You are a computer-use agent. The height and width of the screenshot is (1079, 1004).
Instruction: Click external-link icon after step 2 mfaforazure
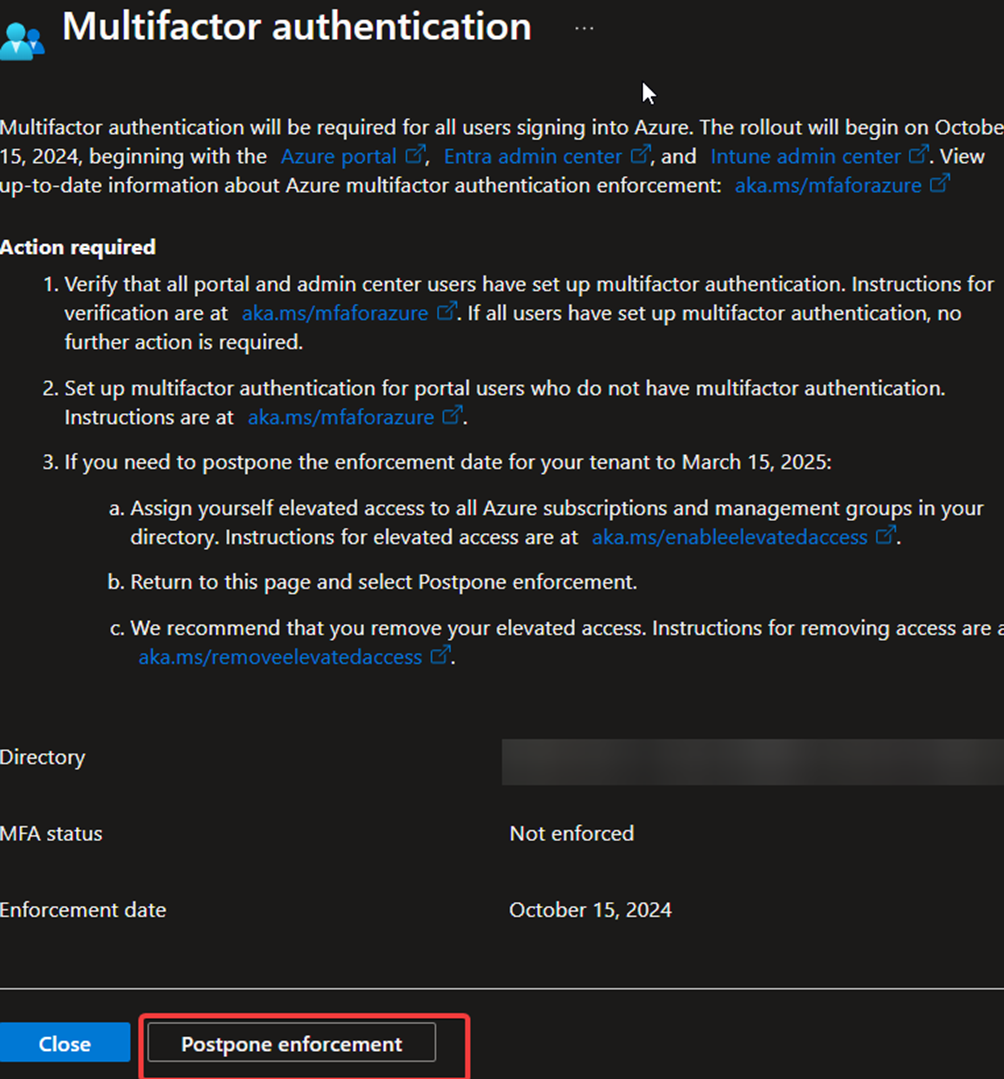coord(452,417)
